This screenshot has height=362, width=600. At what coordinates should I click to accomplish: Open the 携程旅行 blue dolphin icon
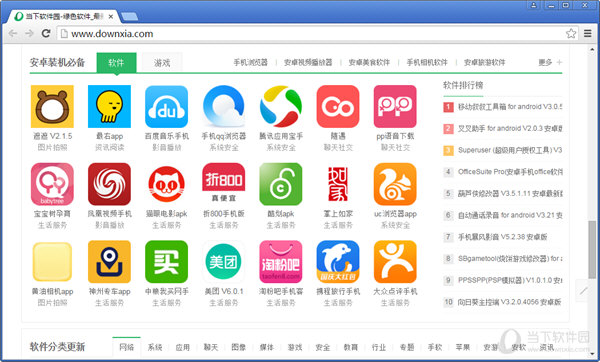[x=338, y=262]
